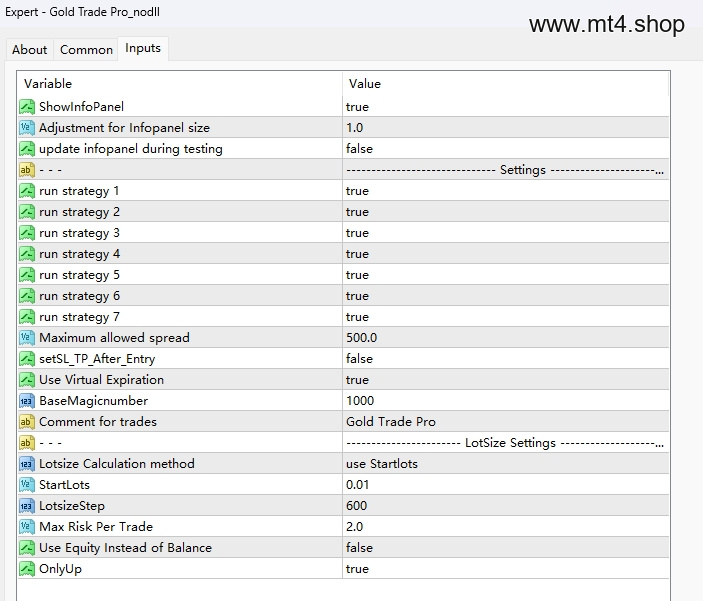Open the About tab
Image resolution: width=703 pixels, height=601 pixels.
30,50
